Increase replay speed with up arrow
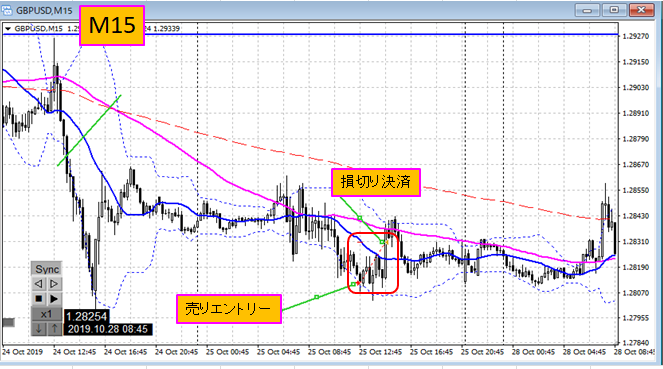 coord(54,328)
